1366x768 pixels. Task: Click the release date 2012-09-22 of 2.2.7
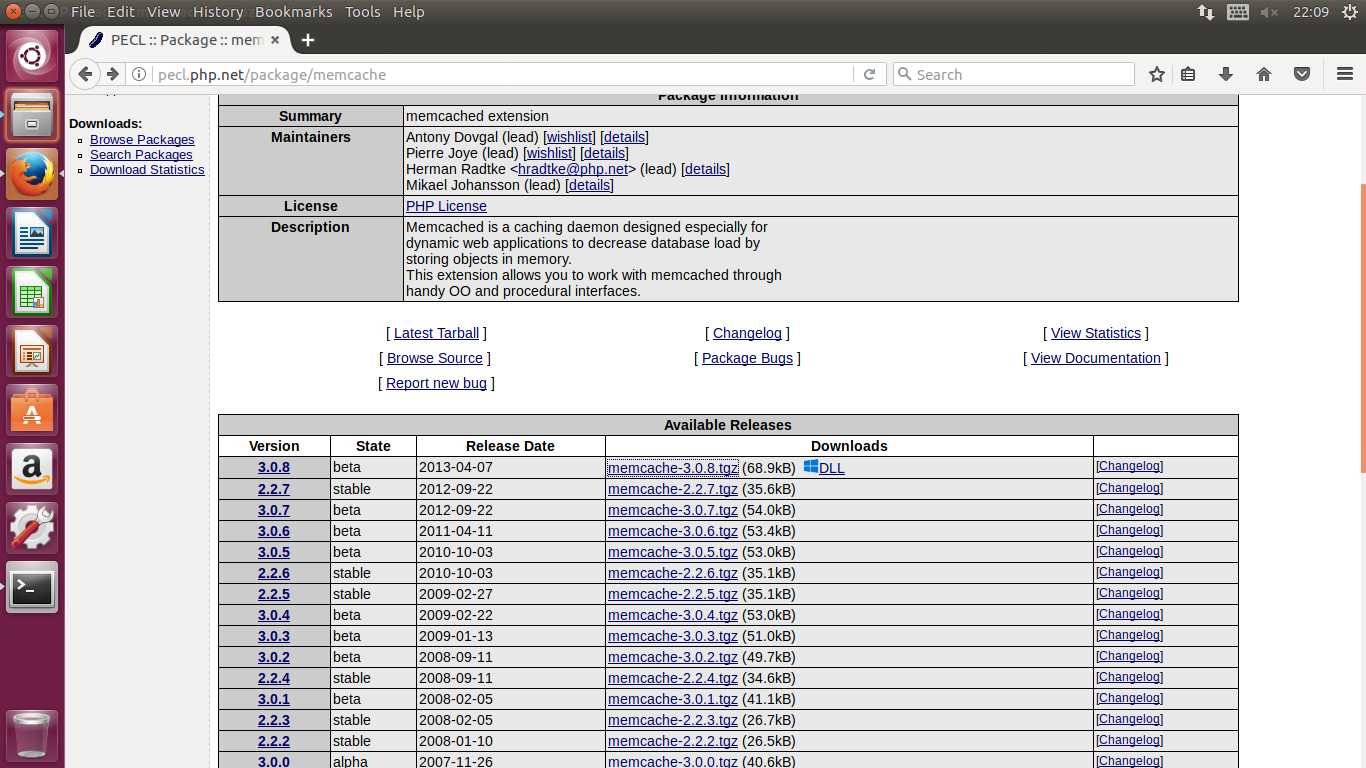(x=456, y=489)
